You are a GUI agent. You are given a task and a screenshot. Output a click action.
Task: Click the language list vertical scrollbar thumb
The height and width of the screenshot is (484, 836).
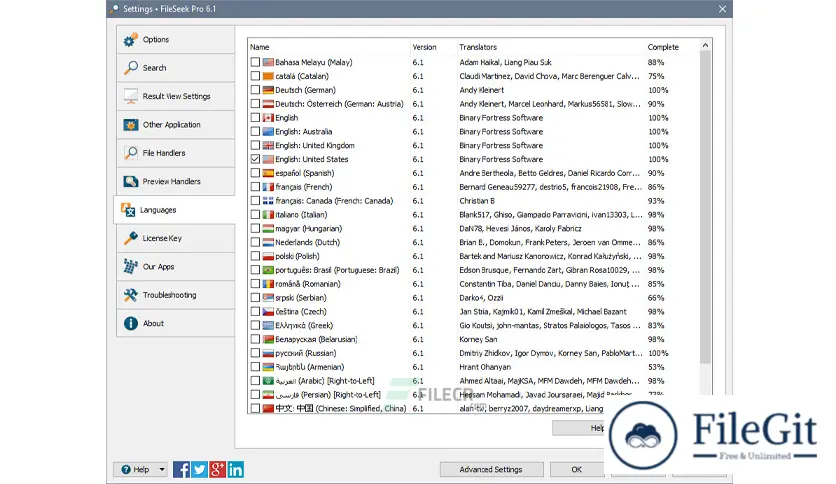point(705,208)
